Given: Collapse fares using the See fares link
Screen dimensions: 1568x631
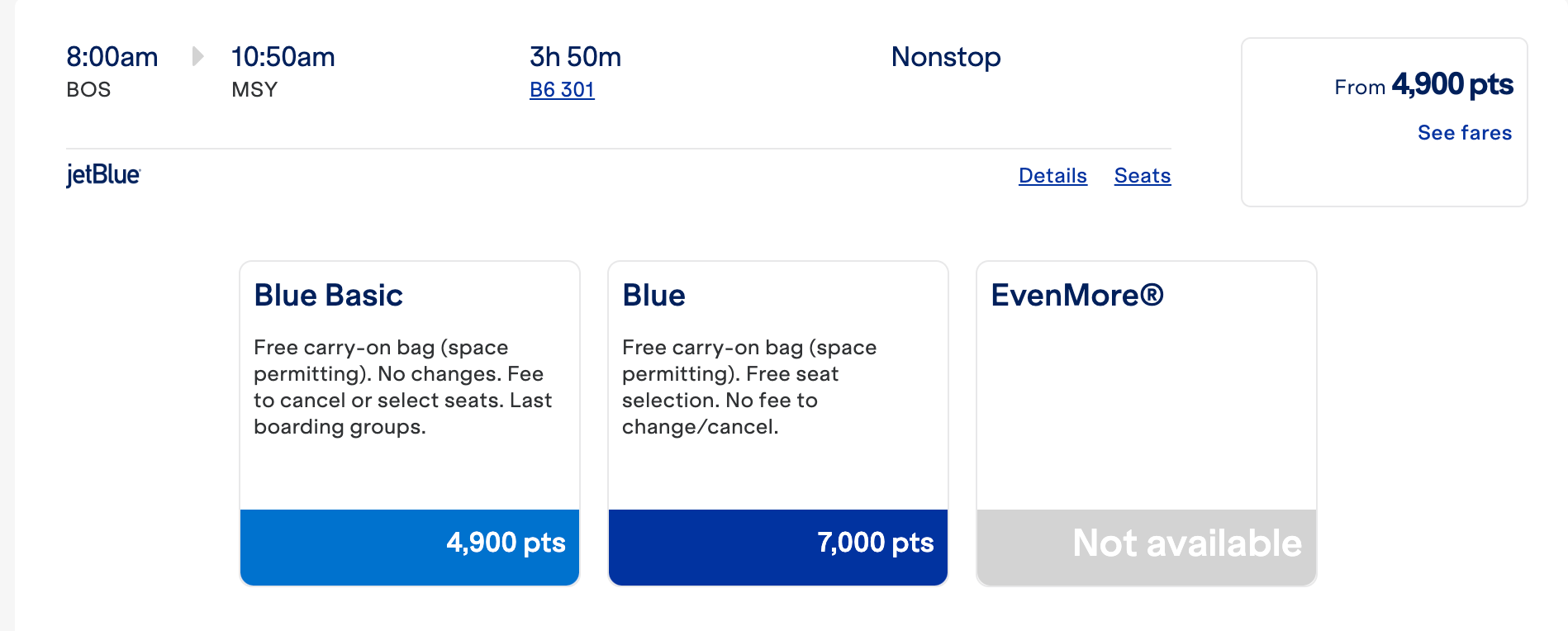Looking at the screenshot, I should [1464, 132].
